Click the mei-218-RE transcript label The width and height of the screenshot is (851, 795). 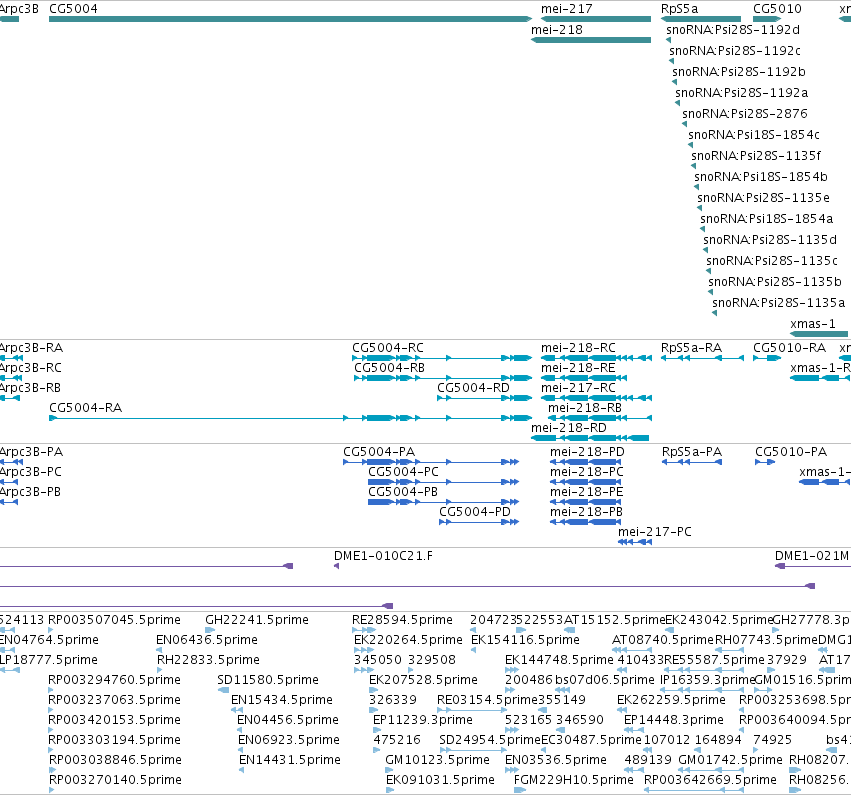tap(578, 368)
